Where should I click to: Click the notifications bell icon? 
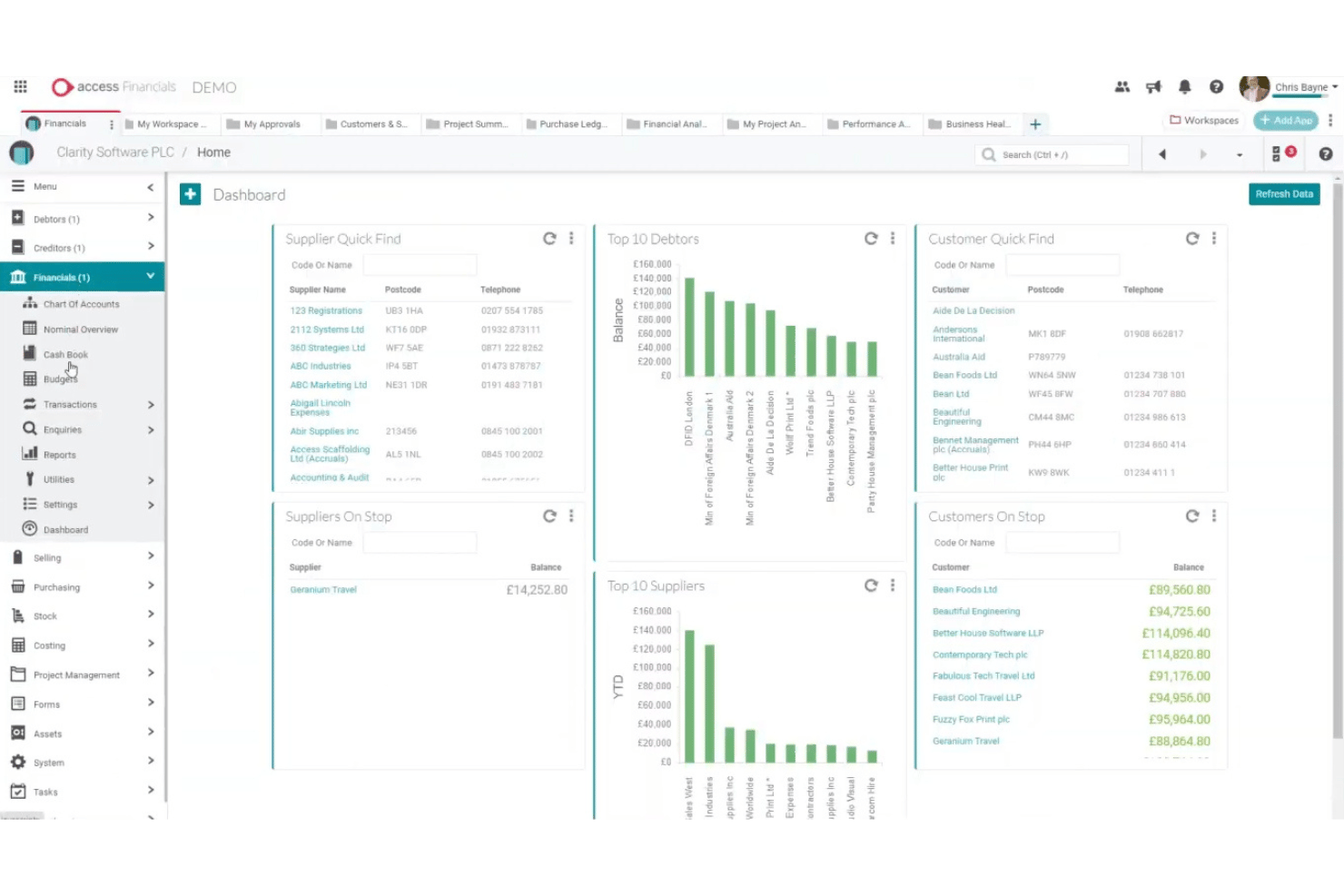1184,87
